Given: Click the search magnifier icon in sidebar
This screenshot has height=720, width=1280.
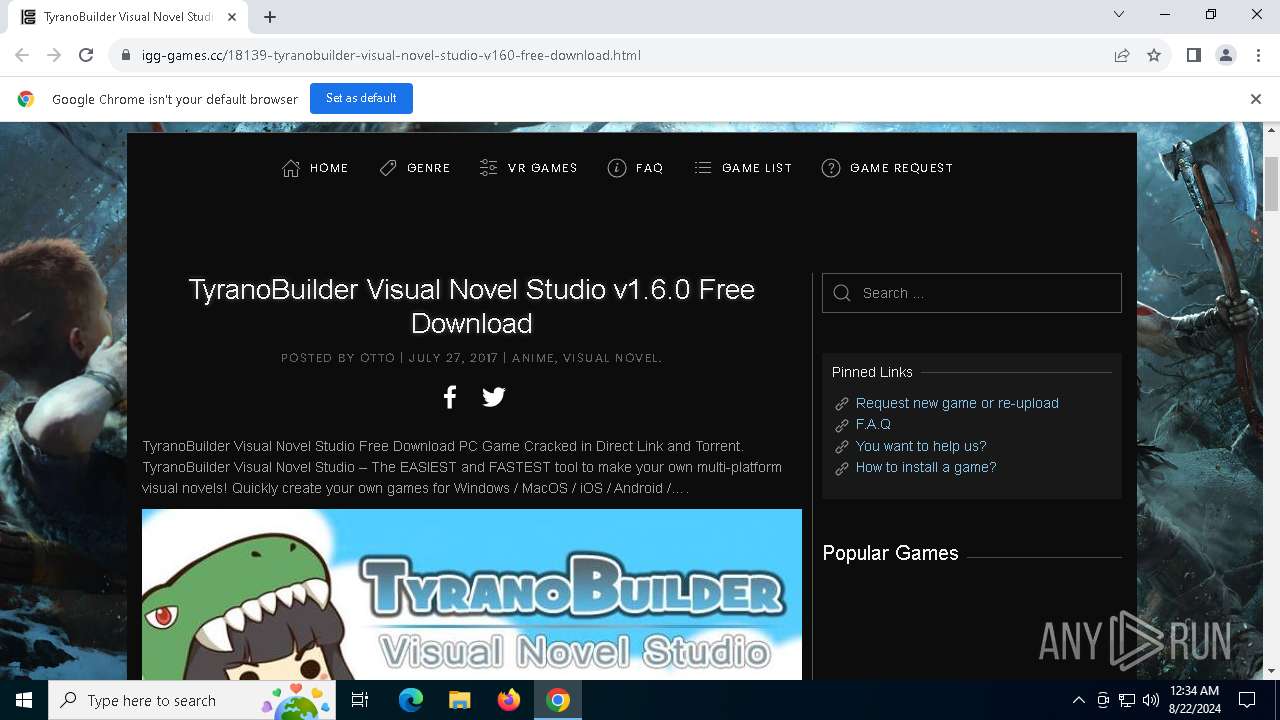Looking at the screenshot, I should click(x=842, y=293).
